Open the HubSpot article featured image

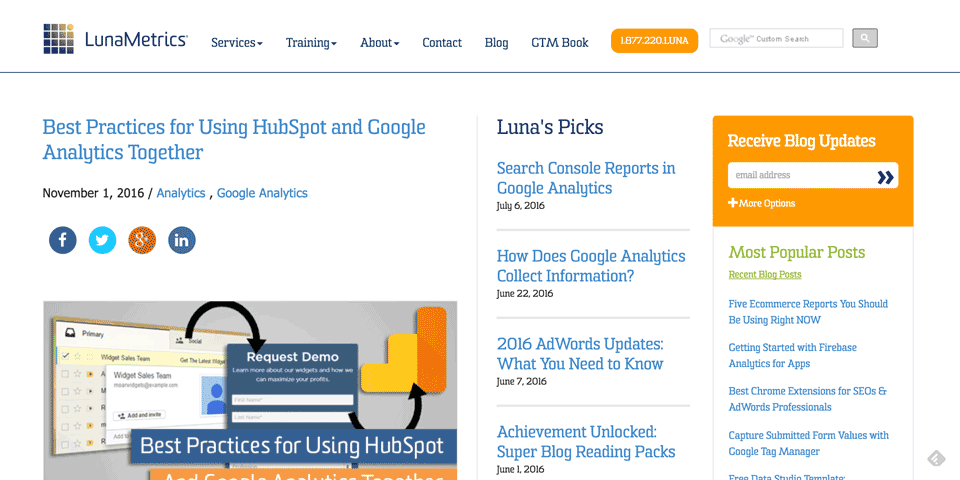(x=250, y=390)
